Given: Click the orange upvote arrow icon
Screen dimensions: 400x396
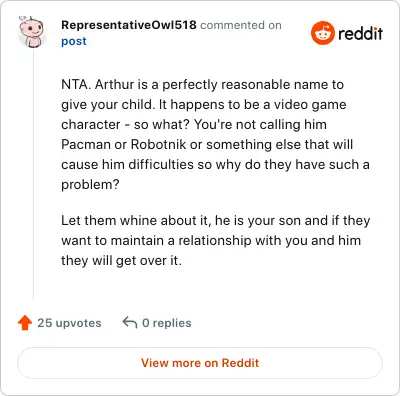Looking at the screenshot, I should point(25,323).
